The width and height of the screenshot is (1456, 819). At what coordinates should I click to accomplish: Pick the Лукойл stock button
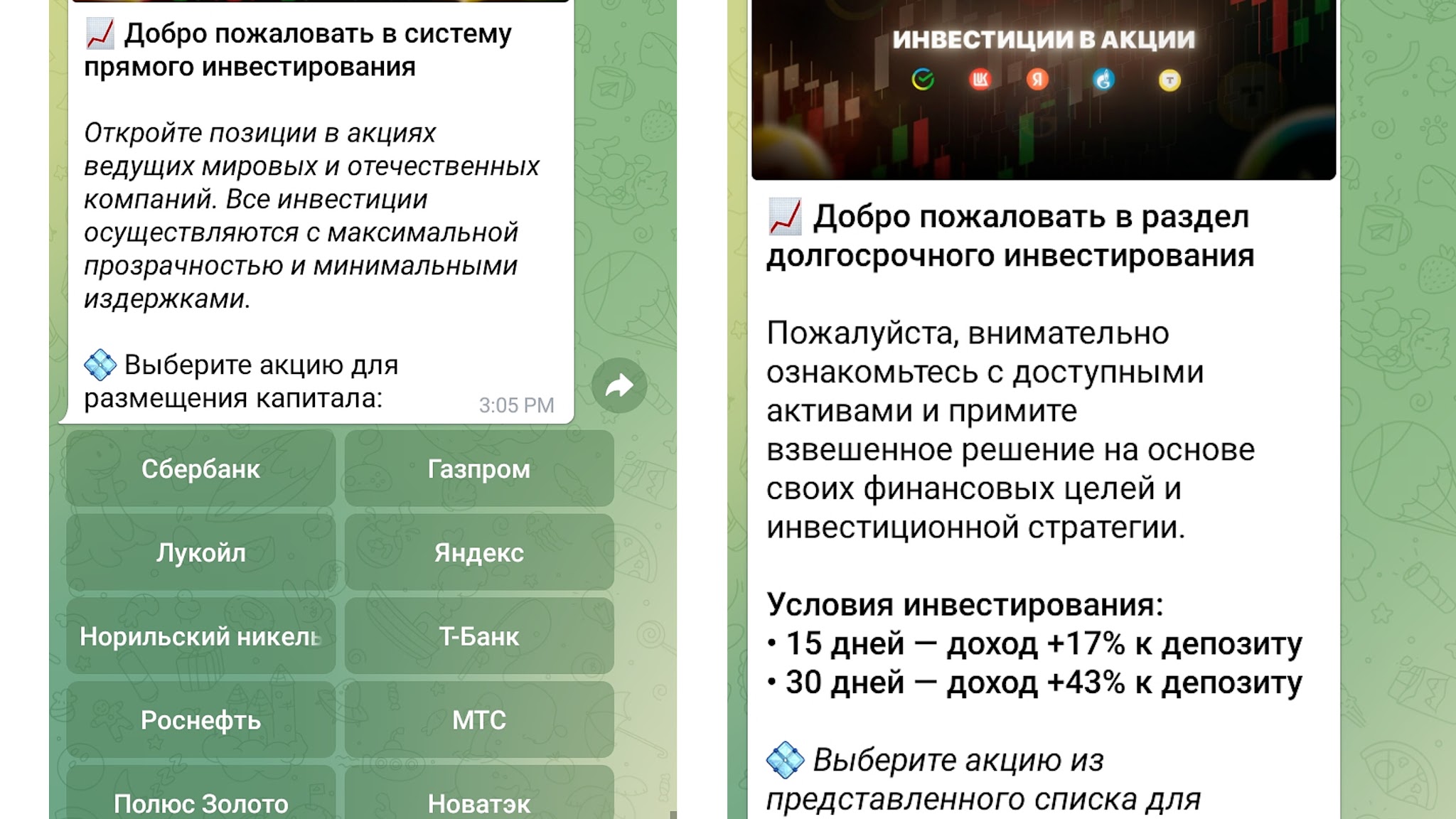click(x=201, y=552)
